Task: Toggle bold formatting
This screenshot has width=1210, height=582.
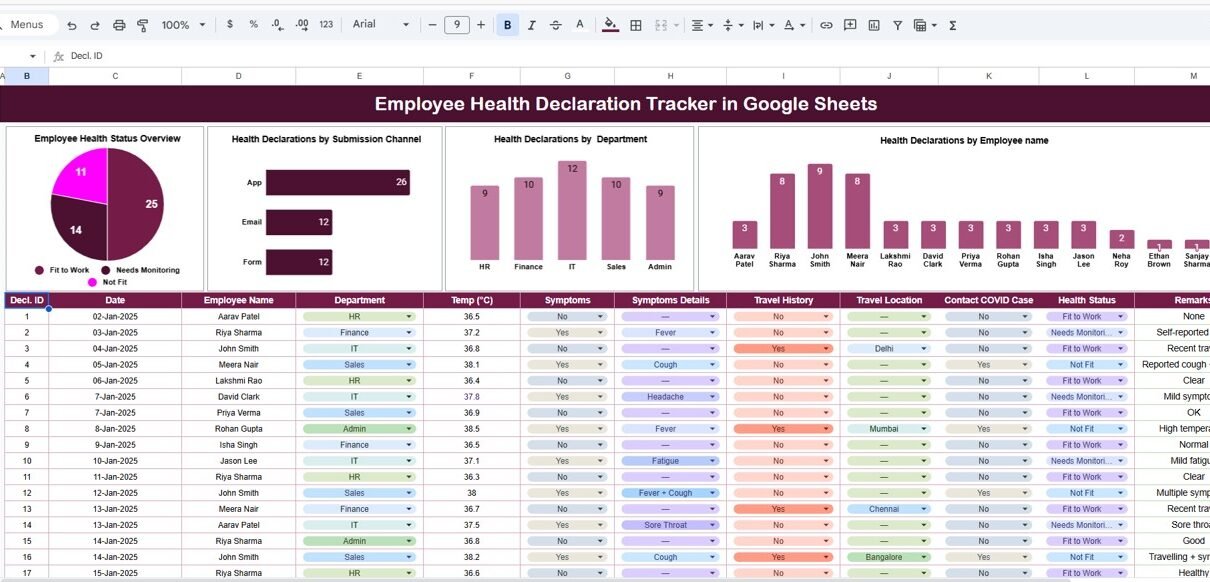Action: [x=507, y=25]
